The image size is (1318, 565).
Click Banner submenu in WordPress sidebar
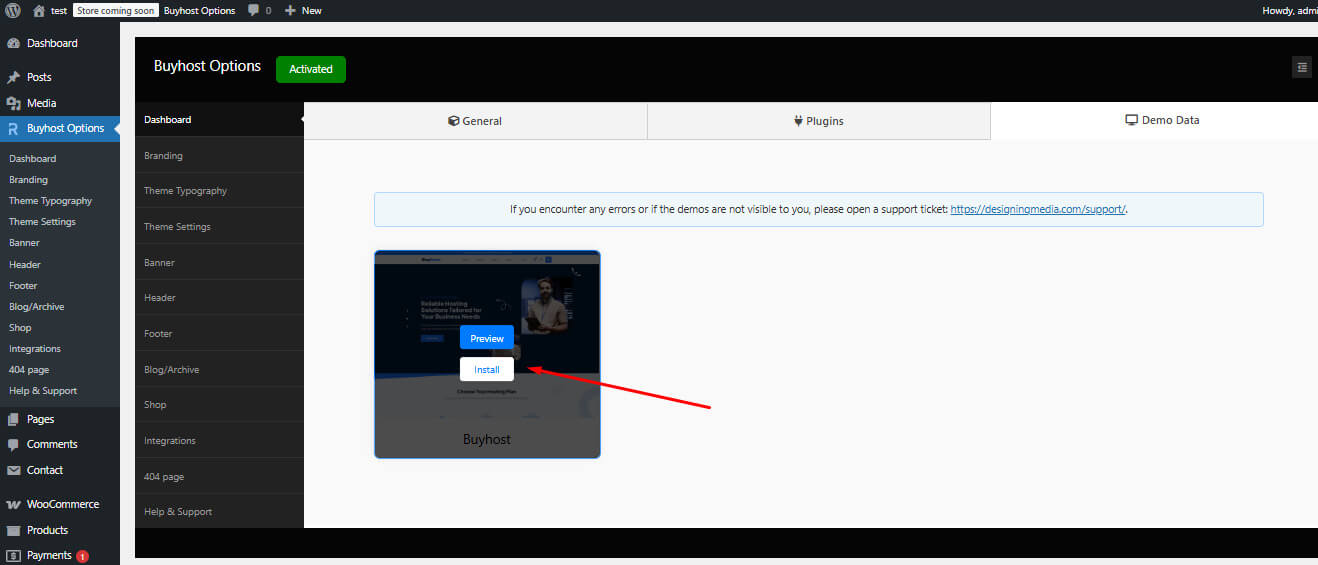coord(24,243)
